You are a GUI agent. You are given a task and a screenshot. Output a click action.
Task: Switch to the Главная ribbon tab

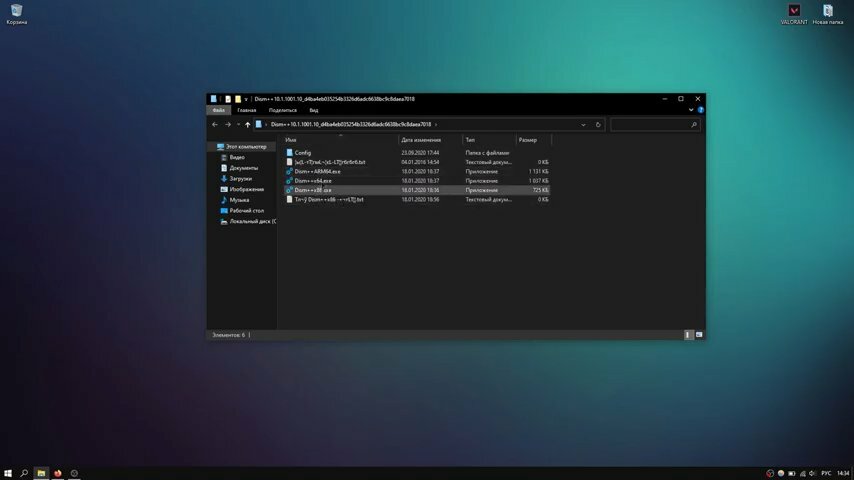pos(247,110)
